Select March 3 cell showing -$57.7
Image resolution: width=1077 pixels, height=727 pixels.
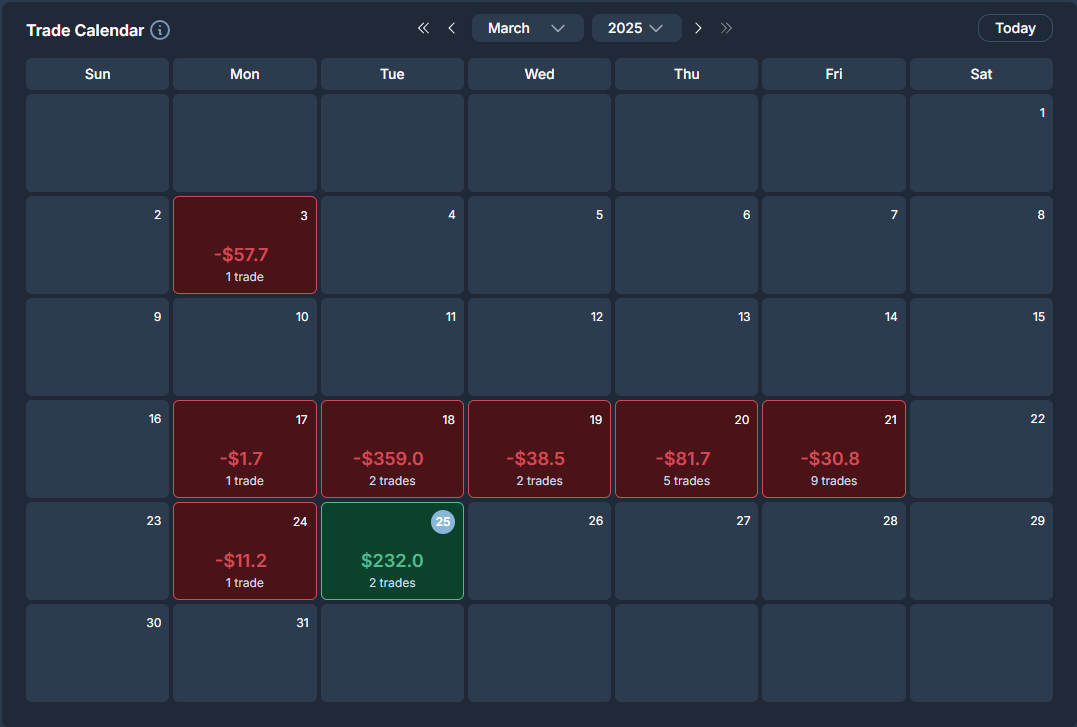click(245, 245)
